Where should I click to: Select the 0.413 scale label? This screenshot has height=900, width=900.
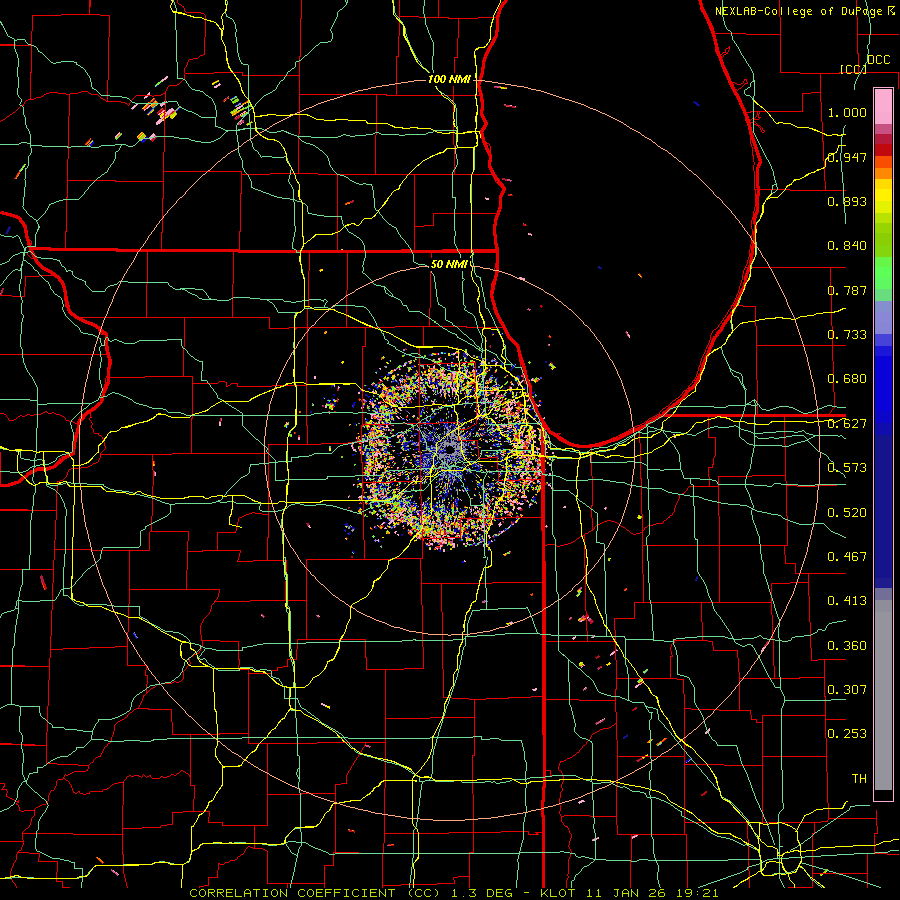[847, 601]
